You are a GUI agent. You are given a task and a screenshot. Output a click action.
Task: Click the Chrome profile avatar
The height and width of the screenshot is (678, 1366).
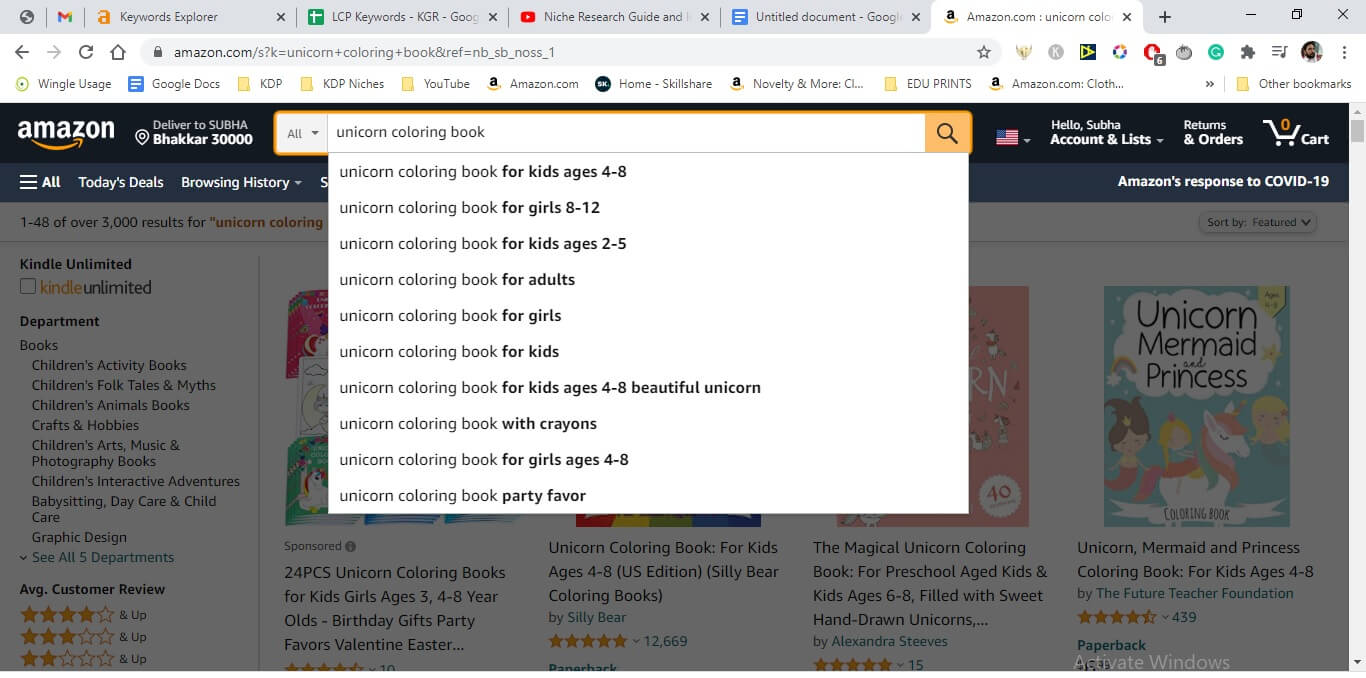tap(1311, 52)
